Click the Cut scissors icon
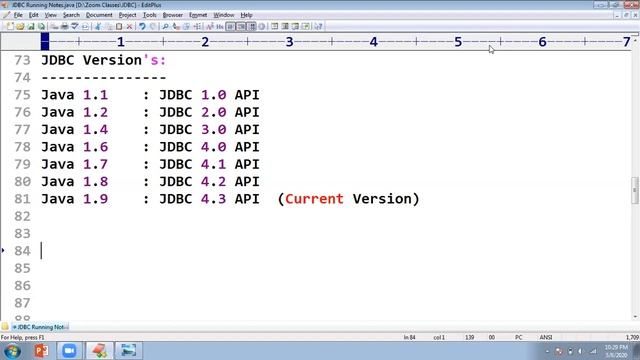Viewport: 640px width, 360px height. [97, 27]
